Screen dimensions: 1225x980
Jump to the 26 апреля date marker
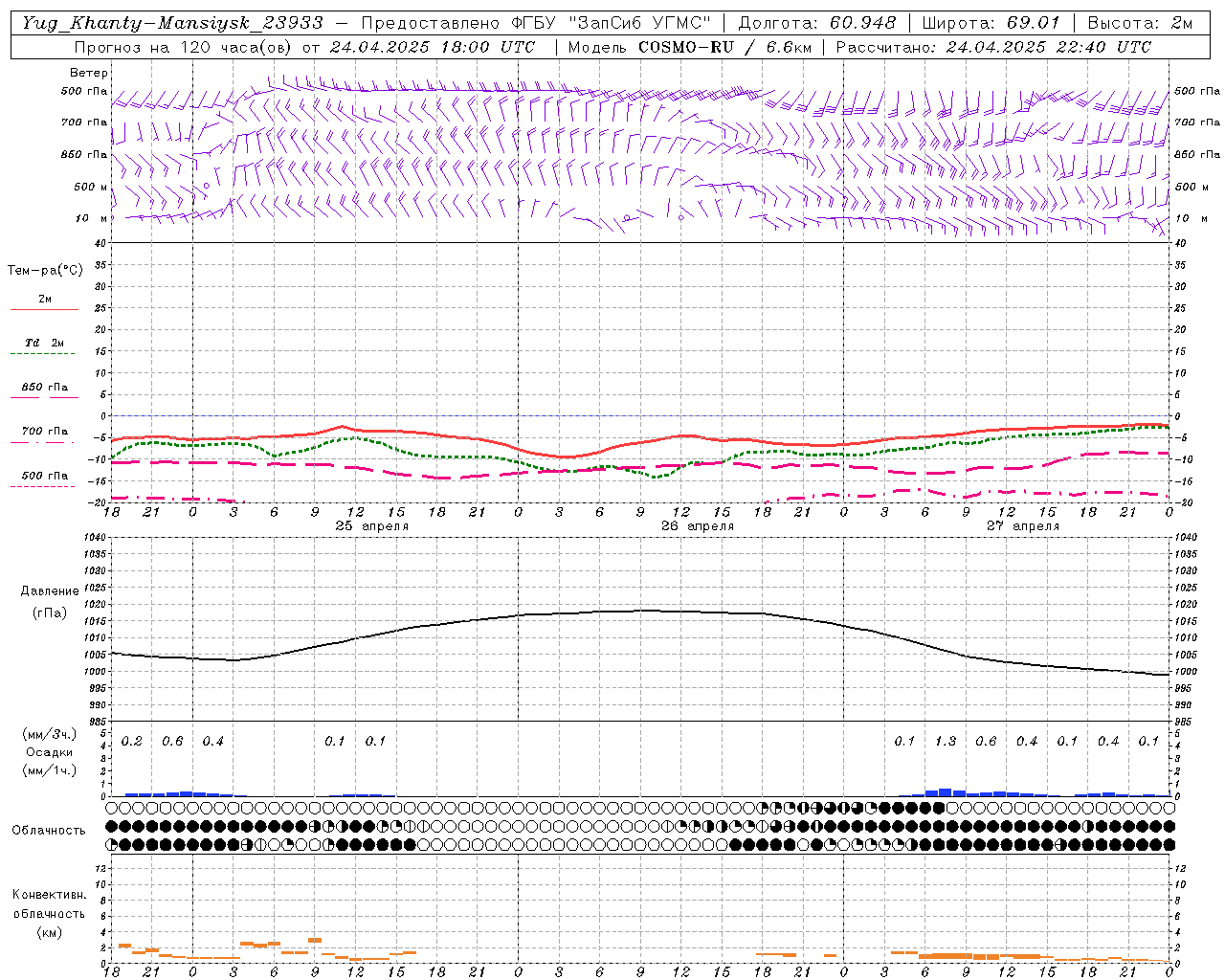coord(698,526)
